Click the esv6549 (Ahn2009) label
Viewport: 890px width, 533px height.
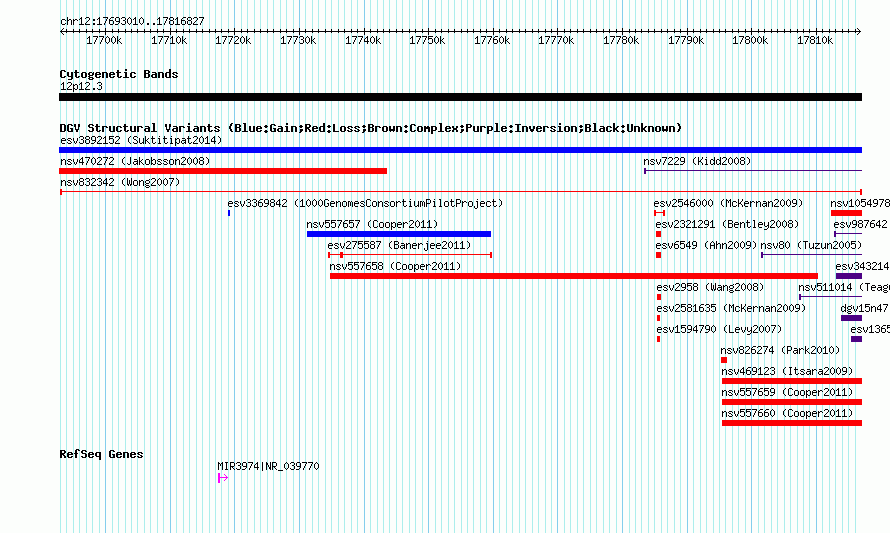point(707,245)
